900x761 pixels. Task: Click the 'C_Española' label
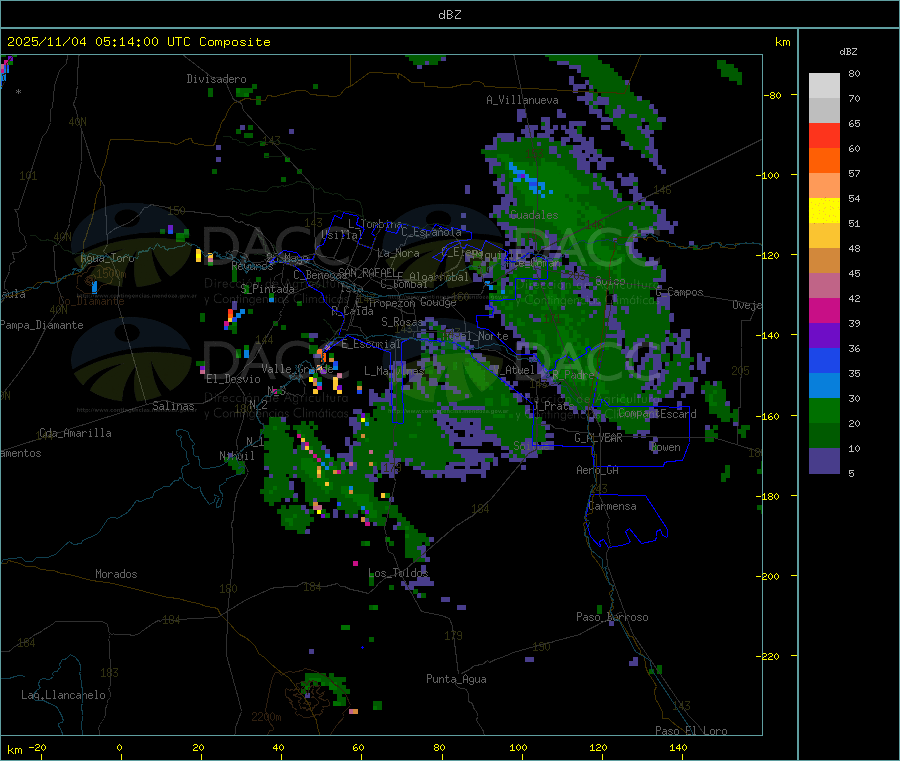(432, 232)
